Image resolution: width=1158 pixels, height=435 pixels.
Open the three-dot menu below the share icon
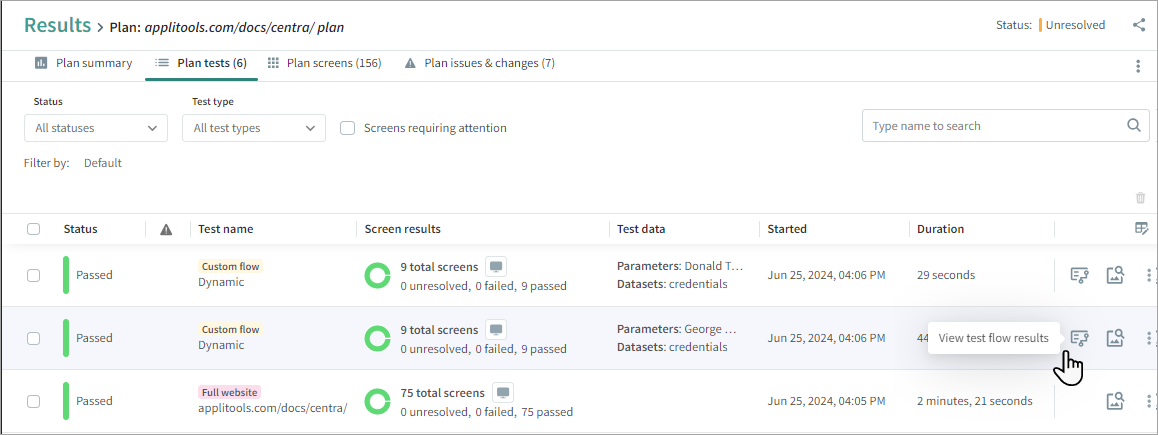1137,66
